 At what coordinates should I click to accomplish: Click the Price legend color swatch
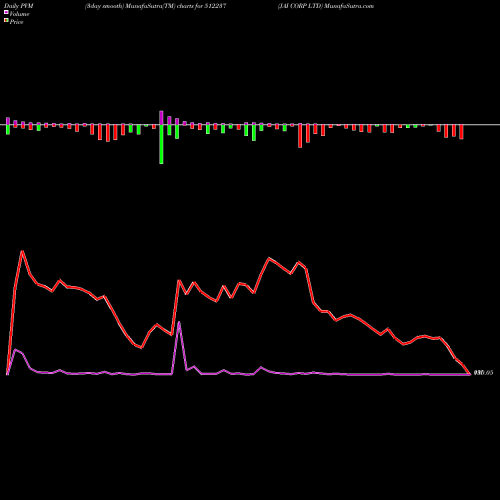6,21
